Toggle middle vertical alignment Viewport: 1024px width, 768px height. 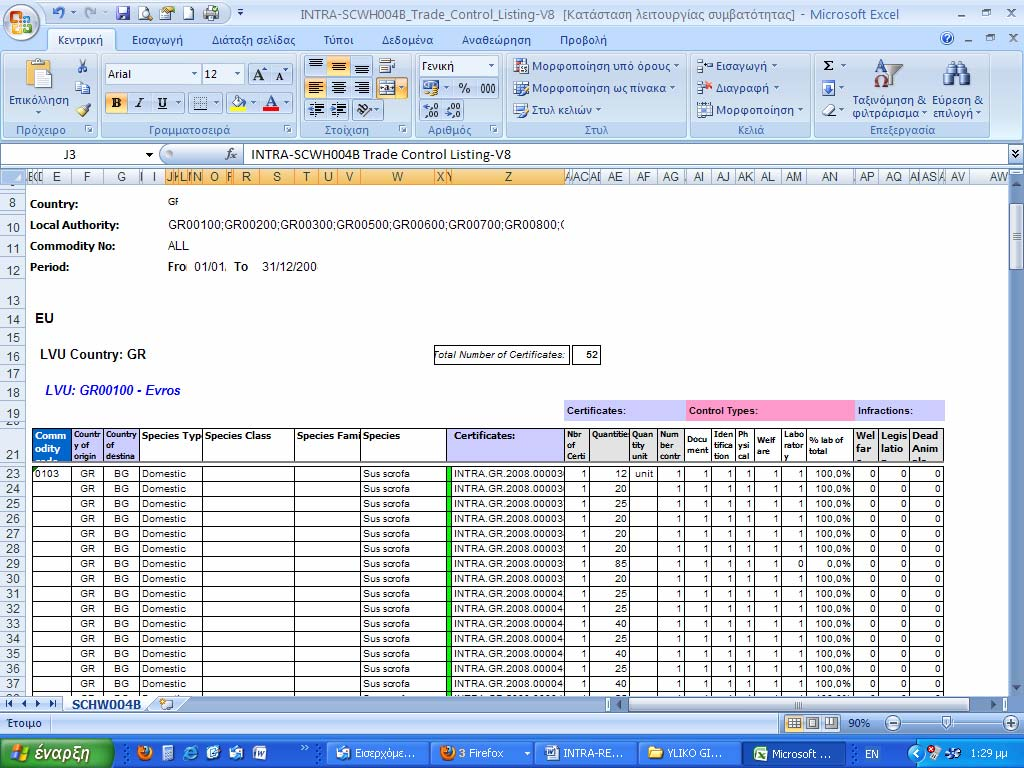339,66
